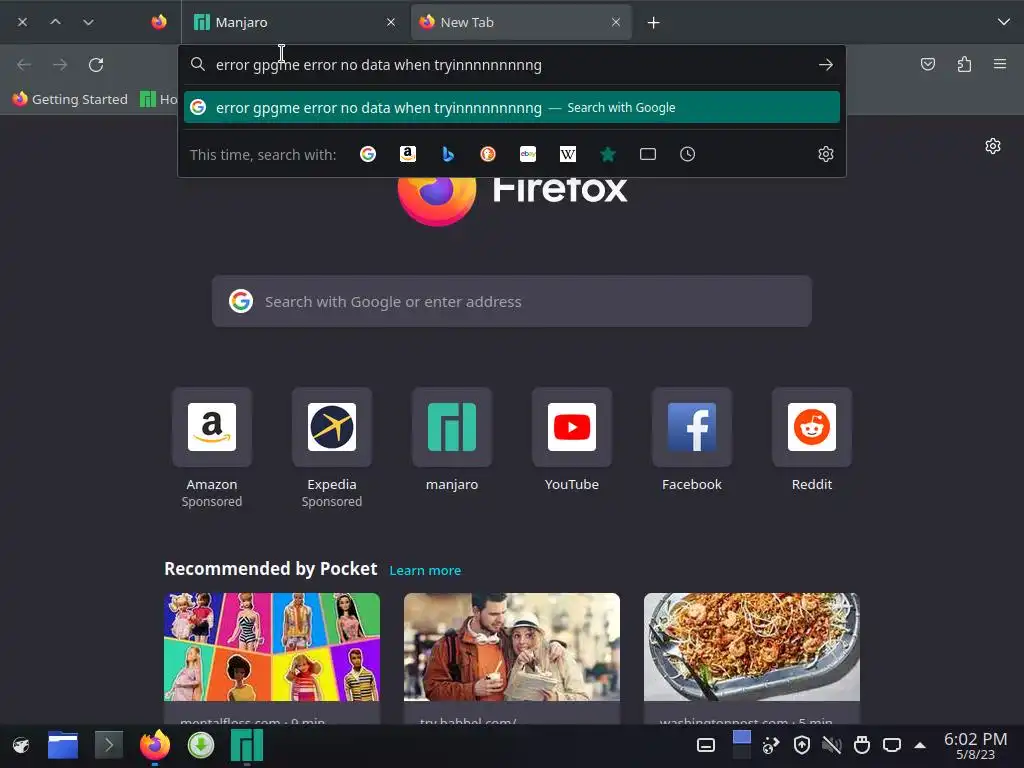Search bookmarks using the star icon
This screenshot has width=1024, height=768.
tap(608, 154)
